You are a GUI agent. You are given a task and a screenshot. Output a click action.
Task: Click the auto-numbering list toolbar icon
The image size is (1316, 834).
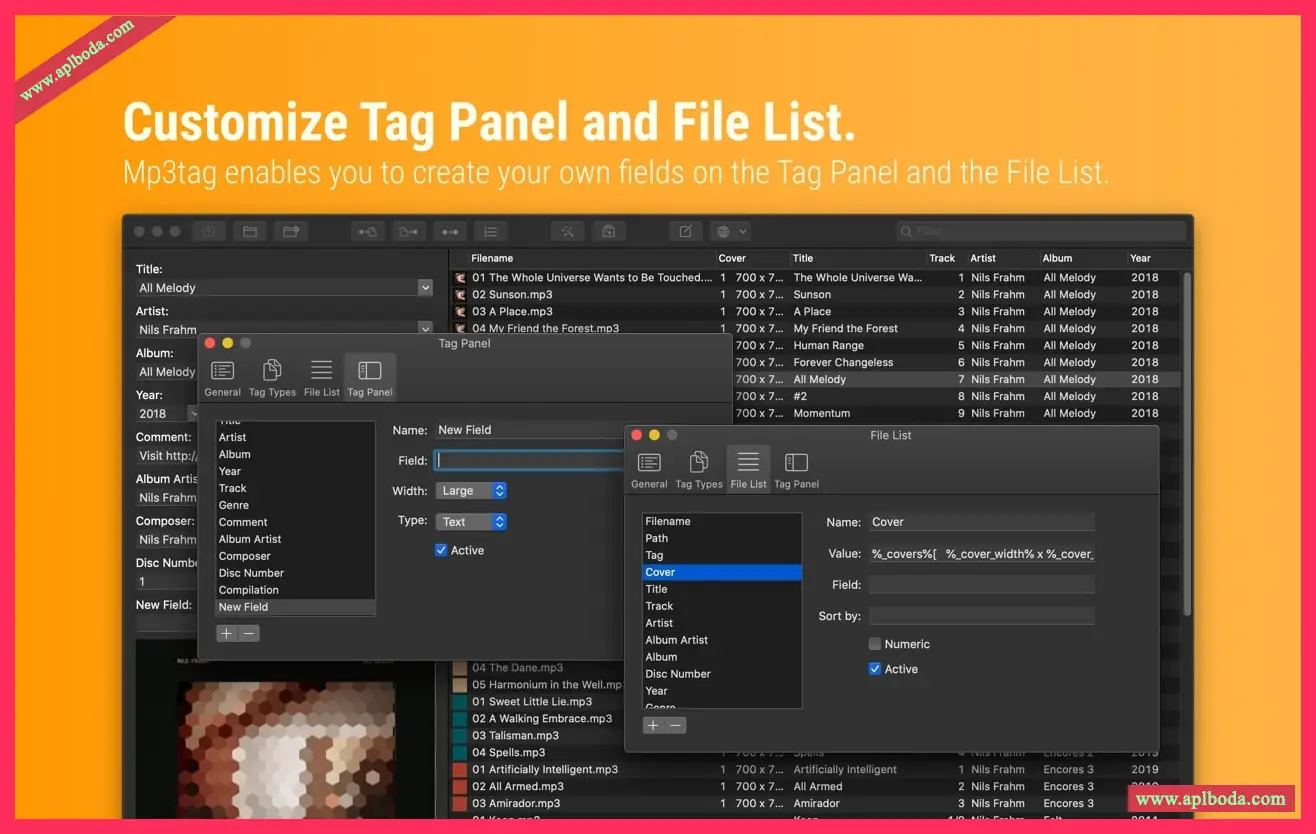click(491, 231)
